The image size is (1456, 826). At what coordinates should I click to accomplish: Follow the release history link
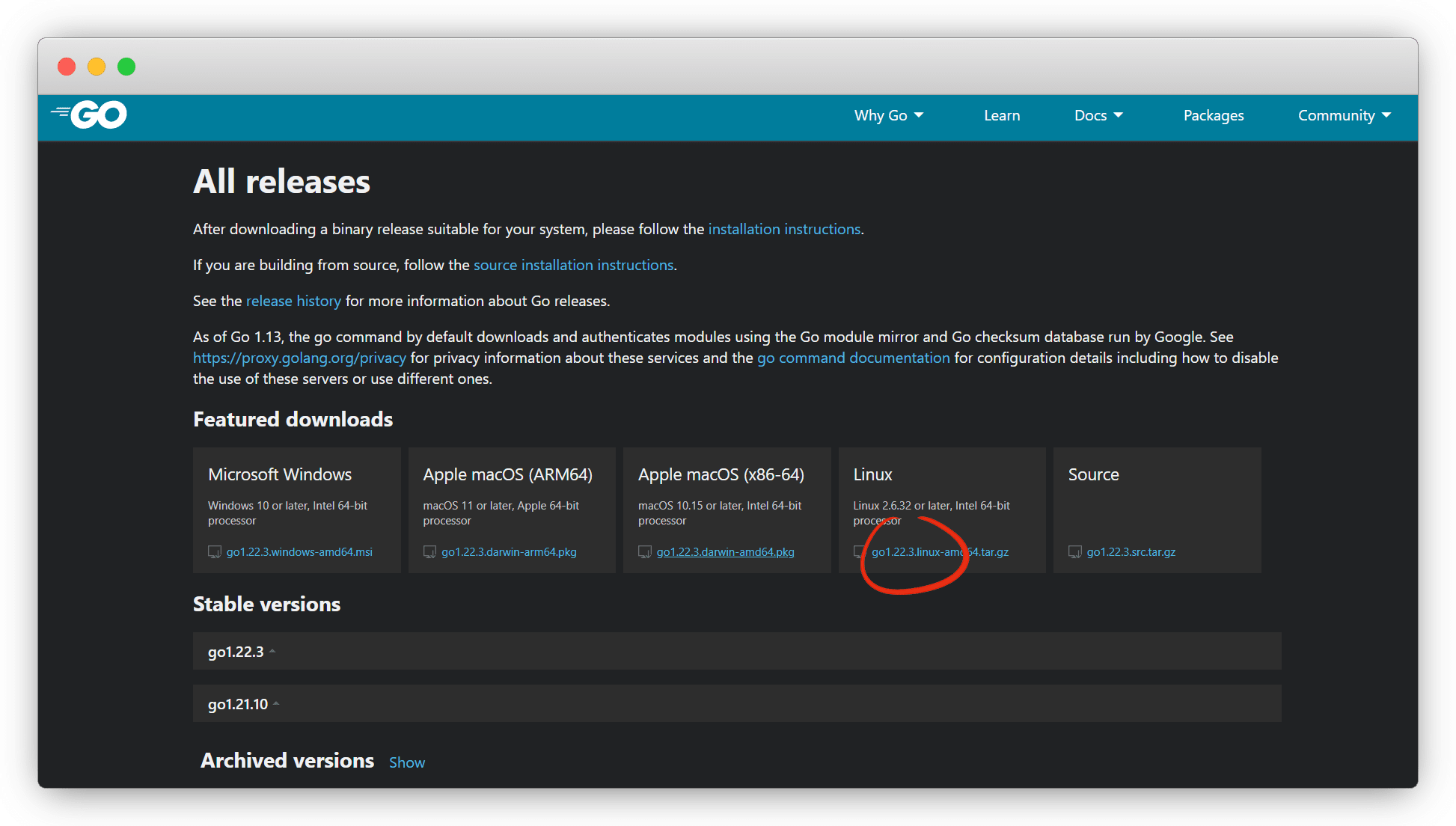tap(293, 301)
